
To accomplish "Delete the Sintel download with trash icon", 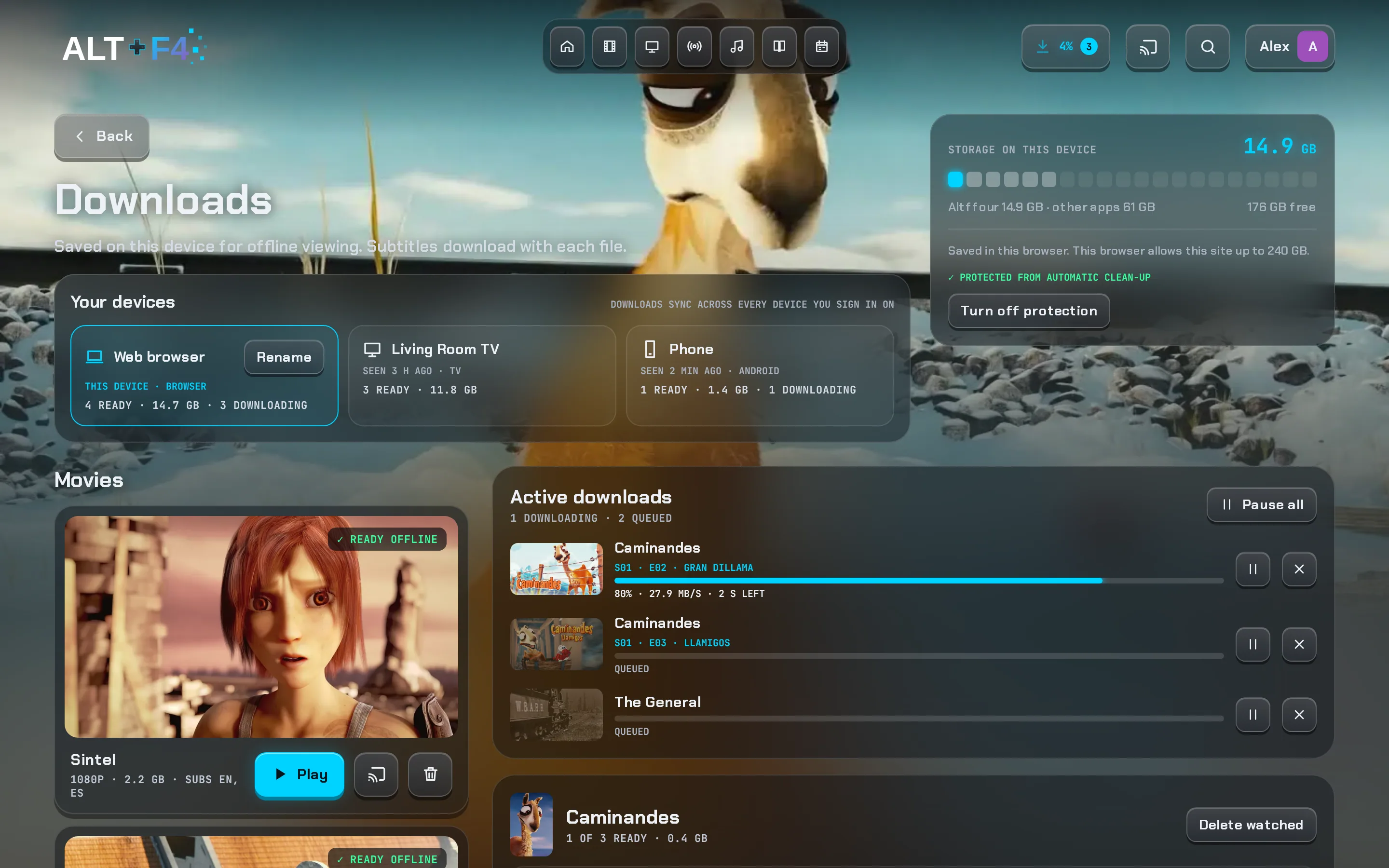I will coord(431,775).
